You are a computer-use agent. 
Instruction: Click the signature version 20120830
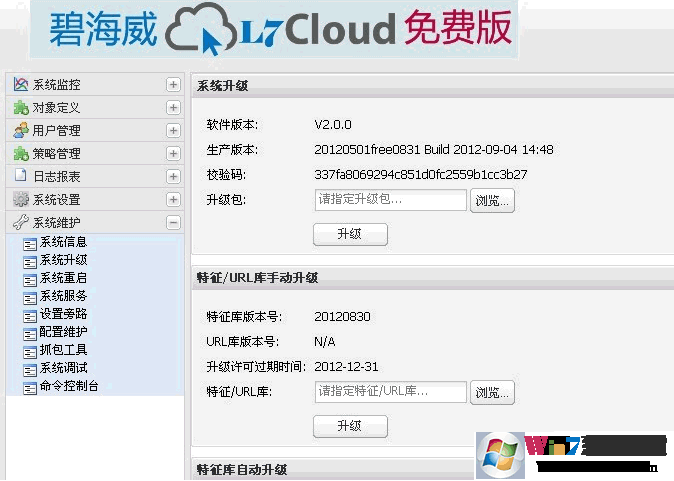(342, 317)
